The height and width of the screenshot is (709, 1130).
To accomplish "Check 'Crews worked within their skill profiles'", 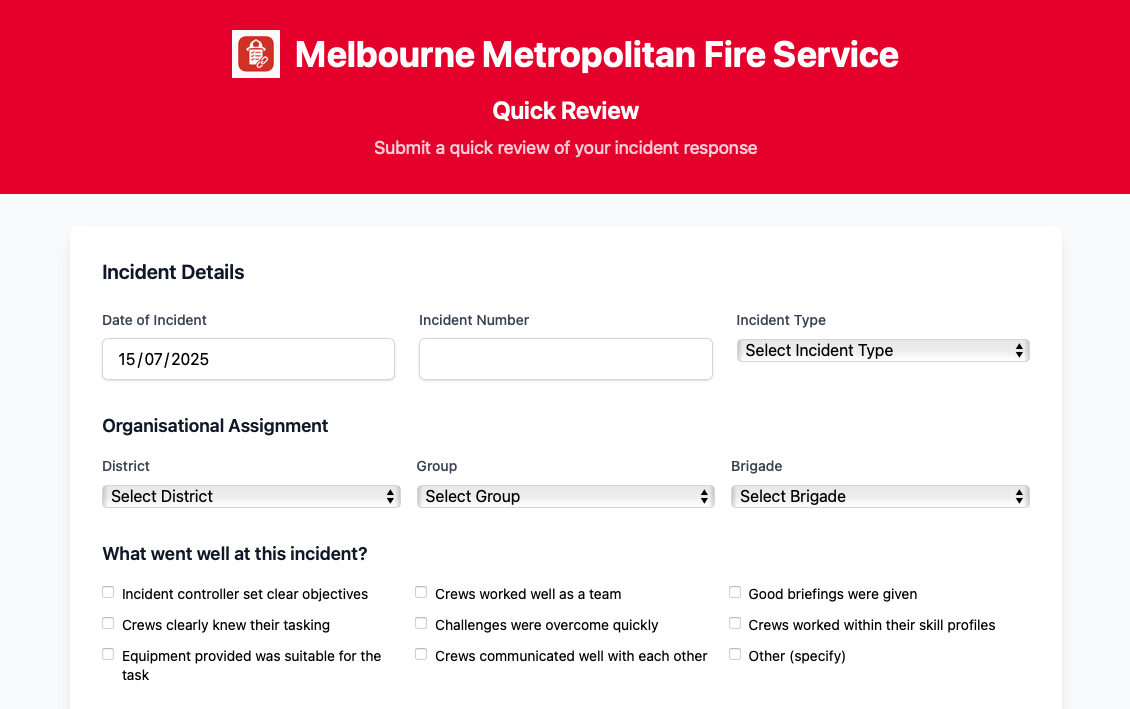I will point(735,623).
